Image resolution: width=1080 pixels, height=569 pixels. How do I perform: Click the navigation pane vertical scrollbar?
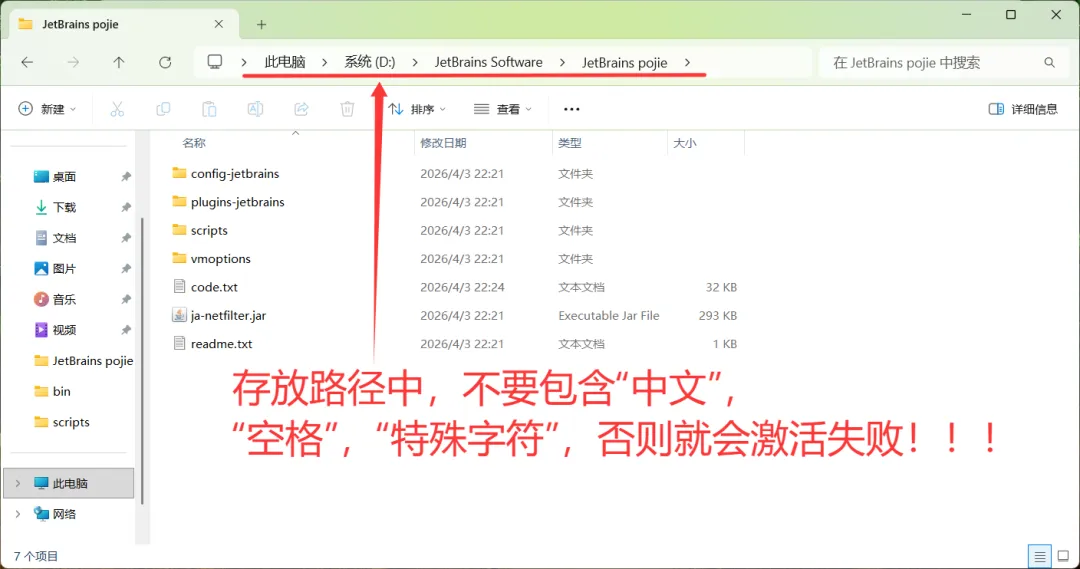pyautogui.click(x=142, y=360)
